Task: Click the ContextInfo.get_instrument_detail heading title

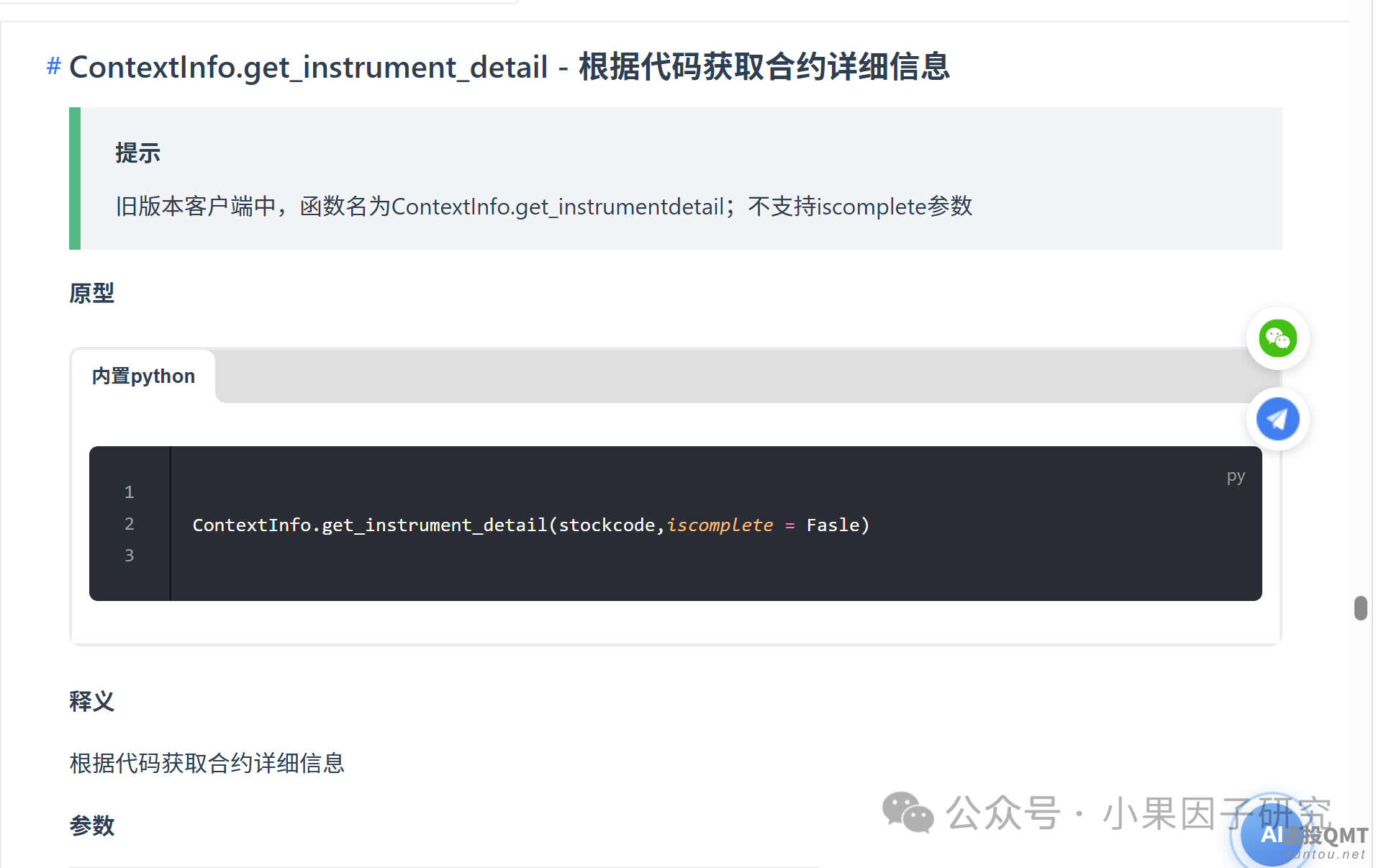Action: 510,67
